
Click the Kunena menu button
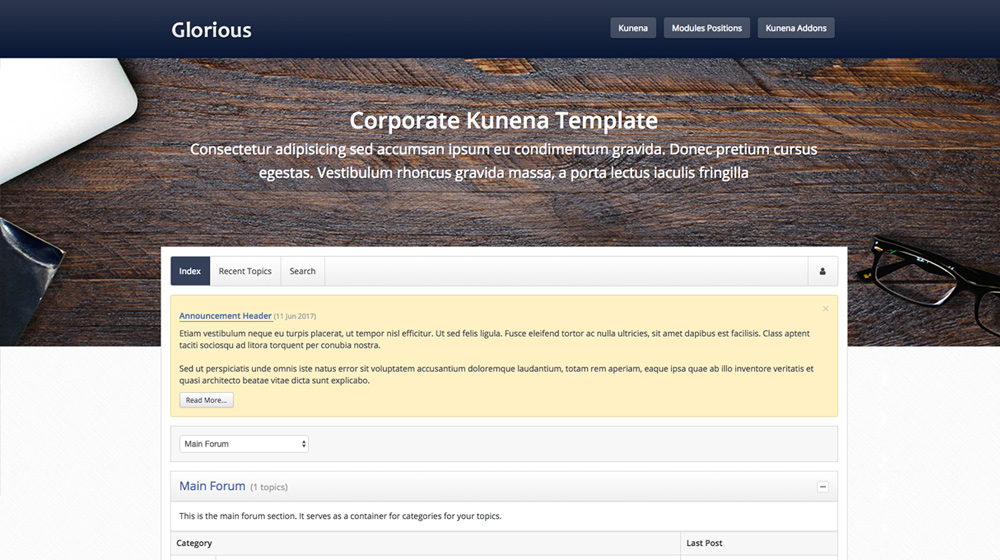click(x=633, y=28)
